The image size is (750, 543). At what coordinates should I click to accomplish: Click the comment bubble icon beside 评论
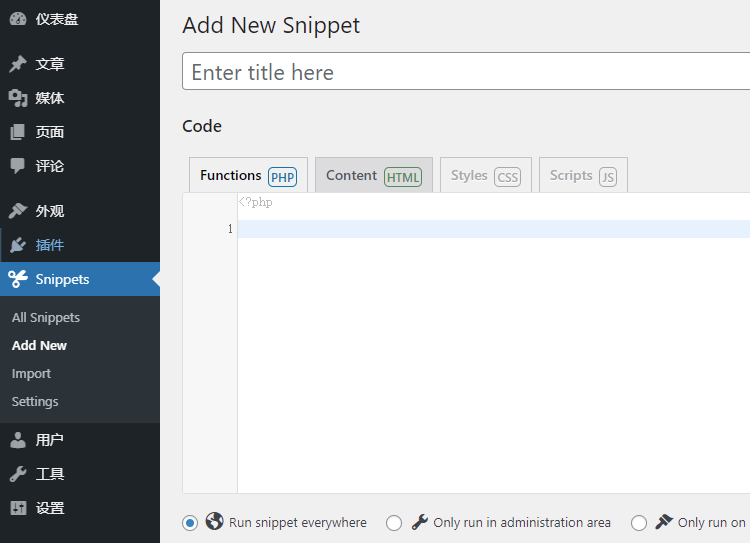pyautogui.click(x=18, y=166)
